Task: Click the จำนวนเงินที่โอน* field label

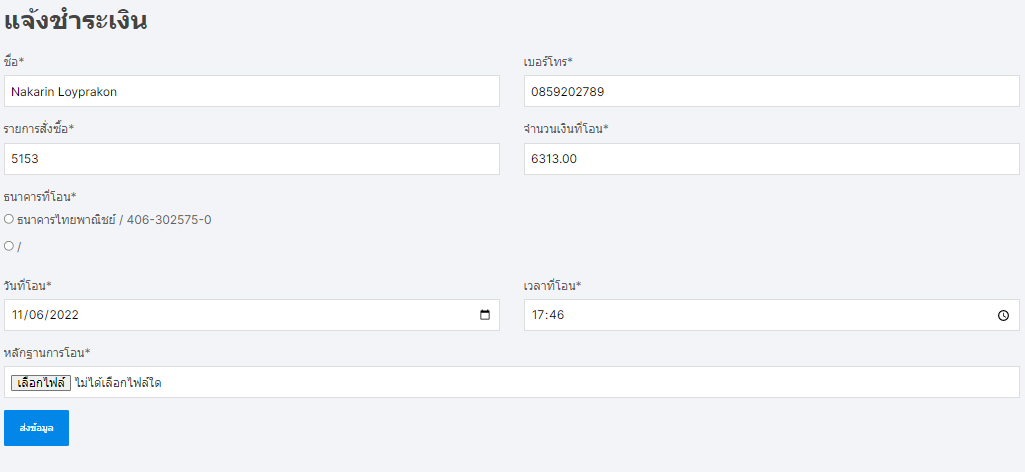Action: tap(566, 129)
